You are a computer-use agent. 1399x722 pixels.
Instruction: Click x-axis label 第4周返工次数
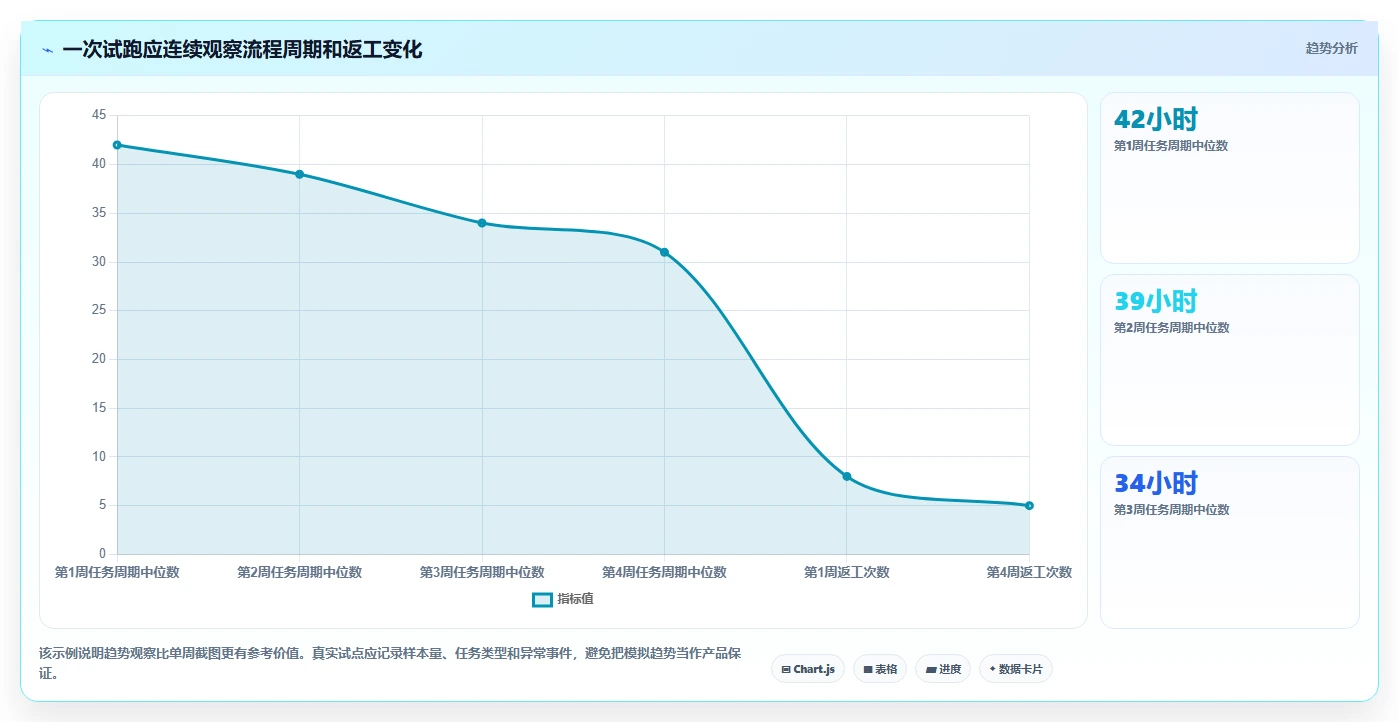(1029, 572)
